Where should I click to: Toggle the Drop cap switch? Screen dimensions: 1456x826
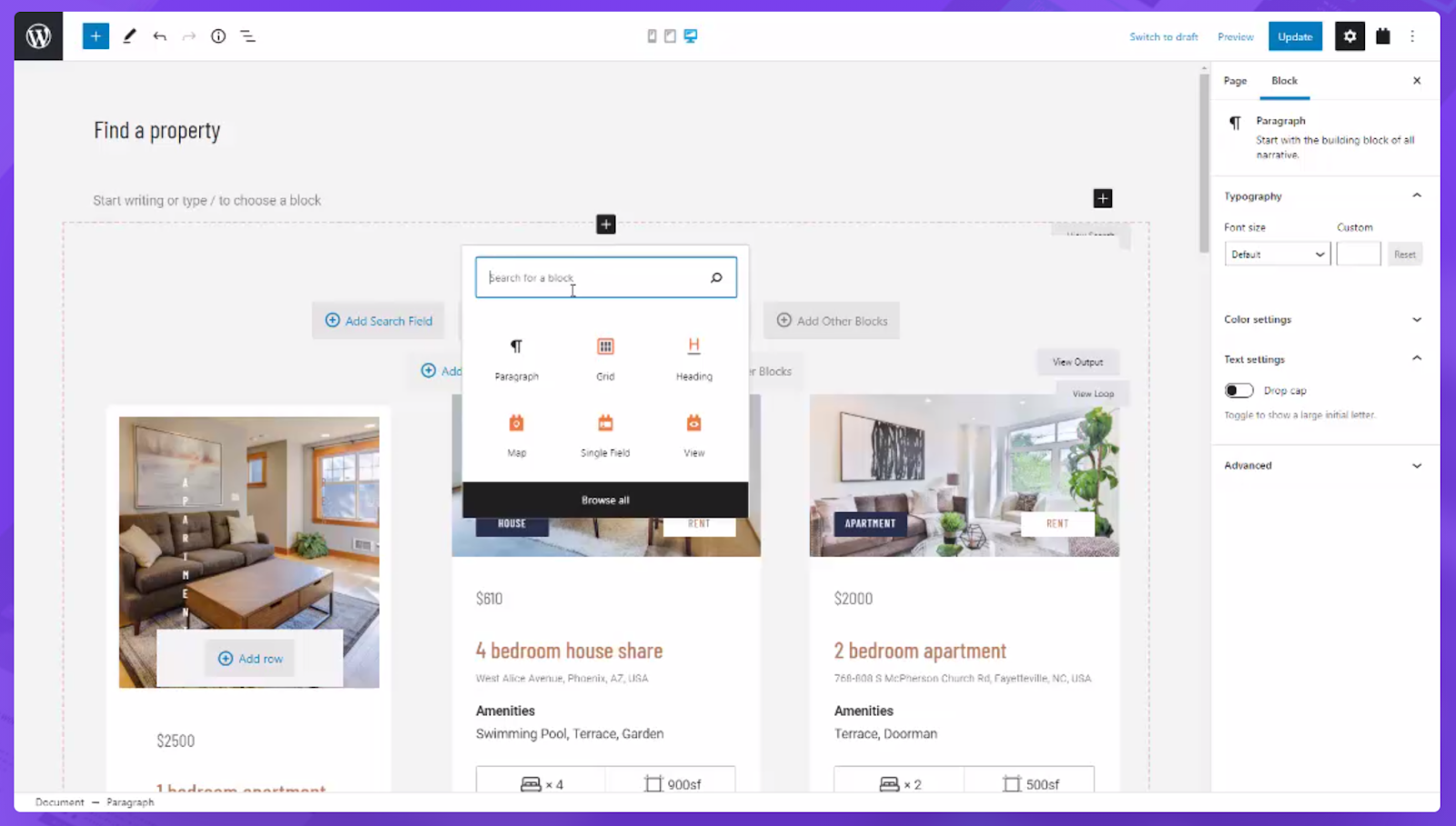point(1239,390)
